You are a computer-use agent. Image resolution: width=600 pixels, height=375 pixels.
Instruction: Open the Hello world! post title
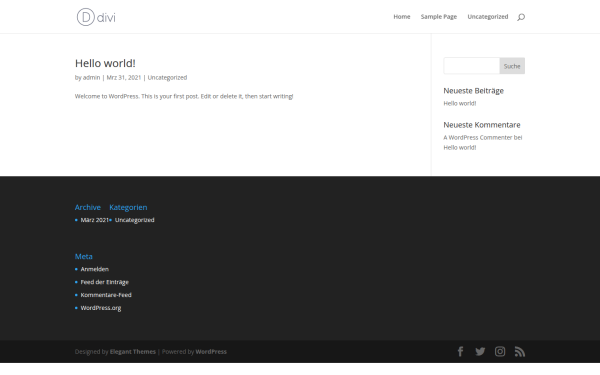point(105,63)
